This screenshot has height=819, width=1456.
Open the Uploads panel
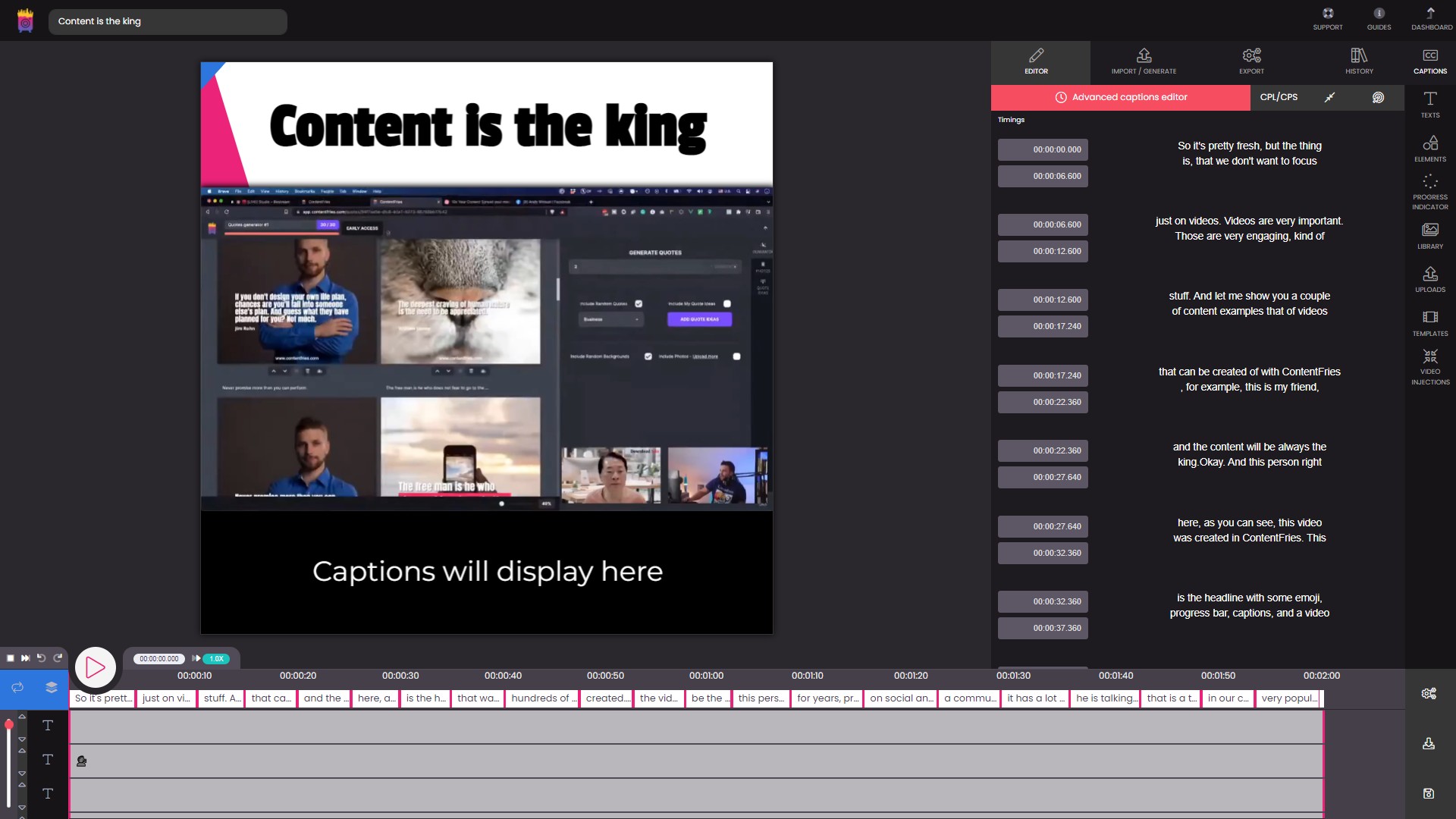point(1429,280)
